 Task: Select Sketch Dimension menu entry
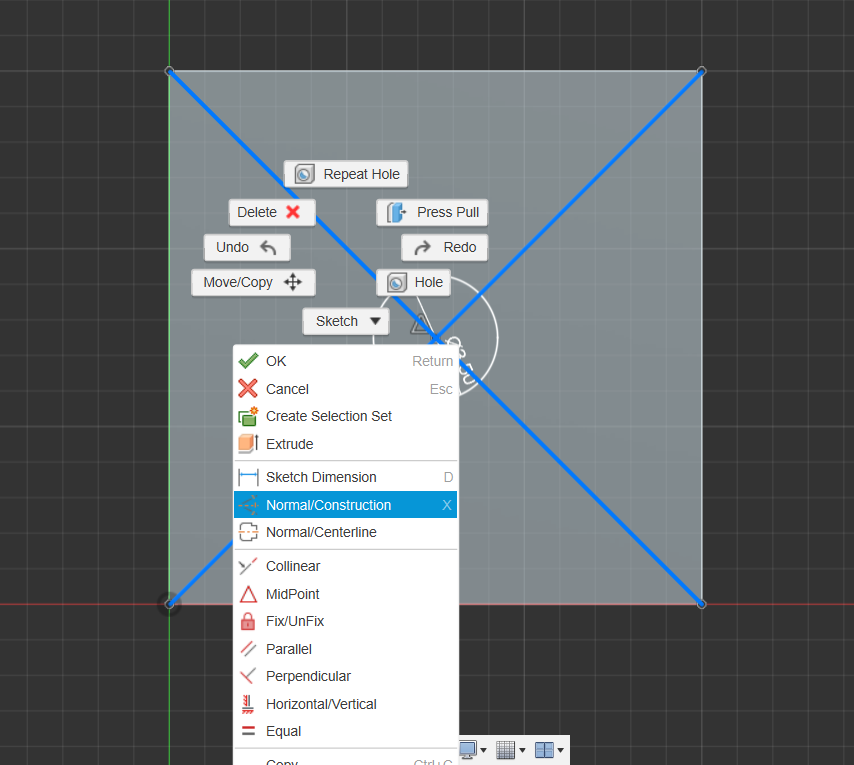320,477
